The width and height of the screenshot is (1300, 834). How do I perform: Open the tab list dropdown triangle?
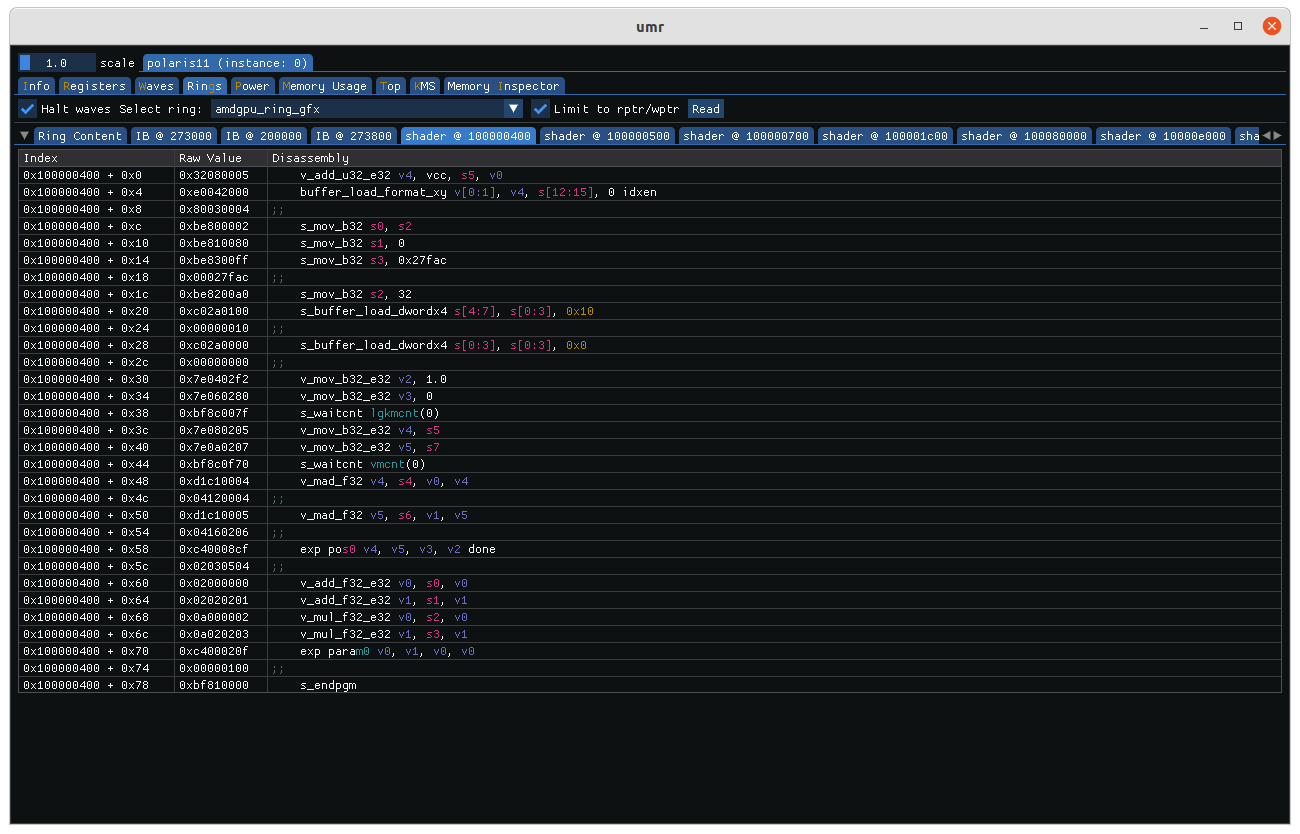(25, 135)
